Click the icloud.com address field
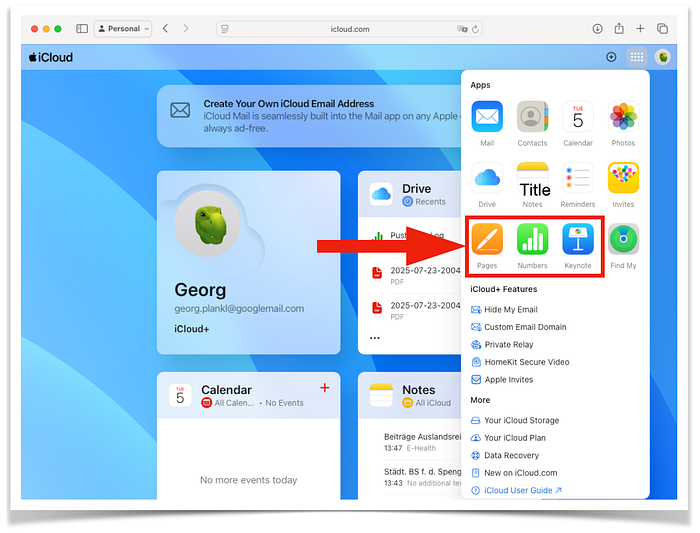 pos(349,29)
